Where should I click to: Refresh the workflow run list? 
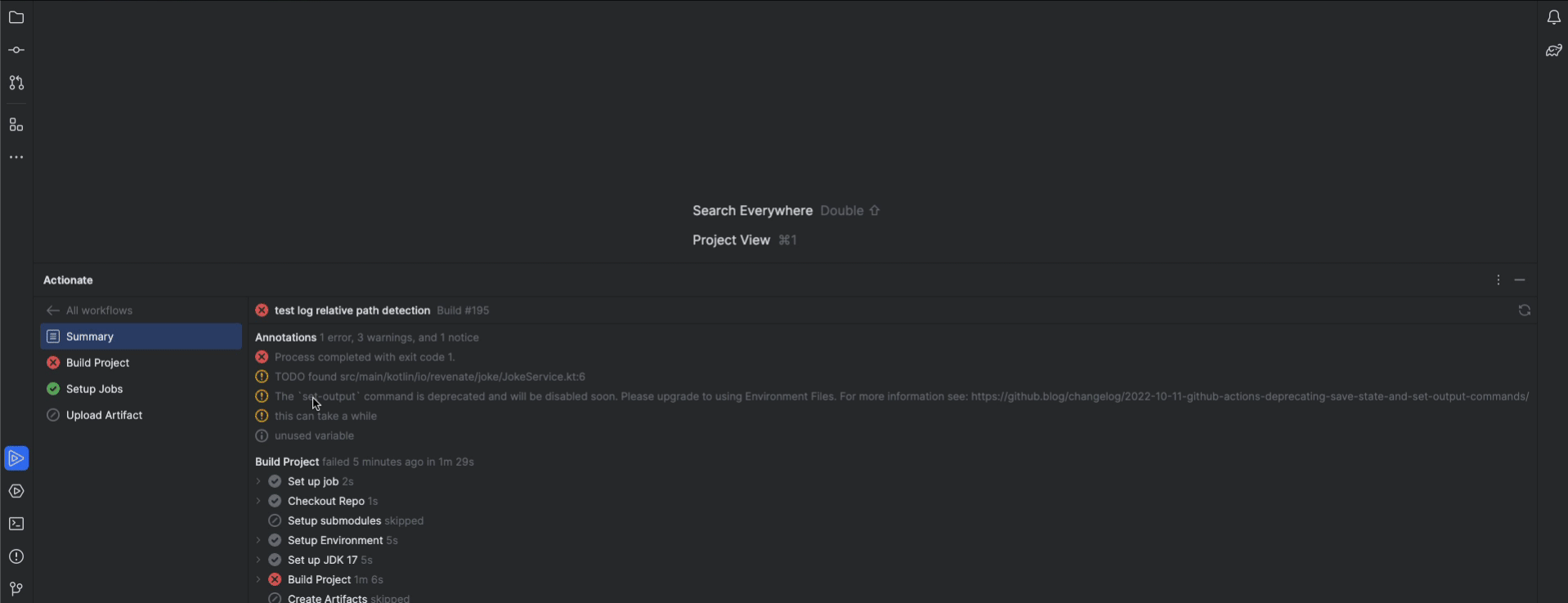coord(1524,310)
